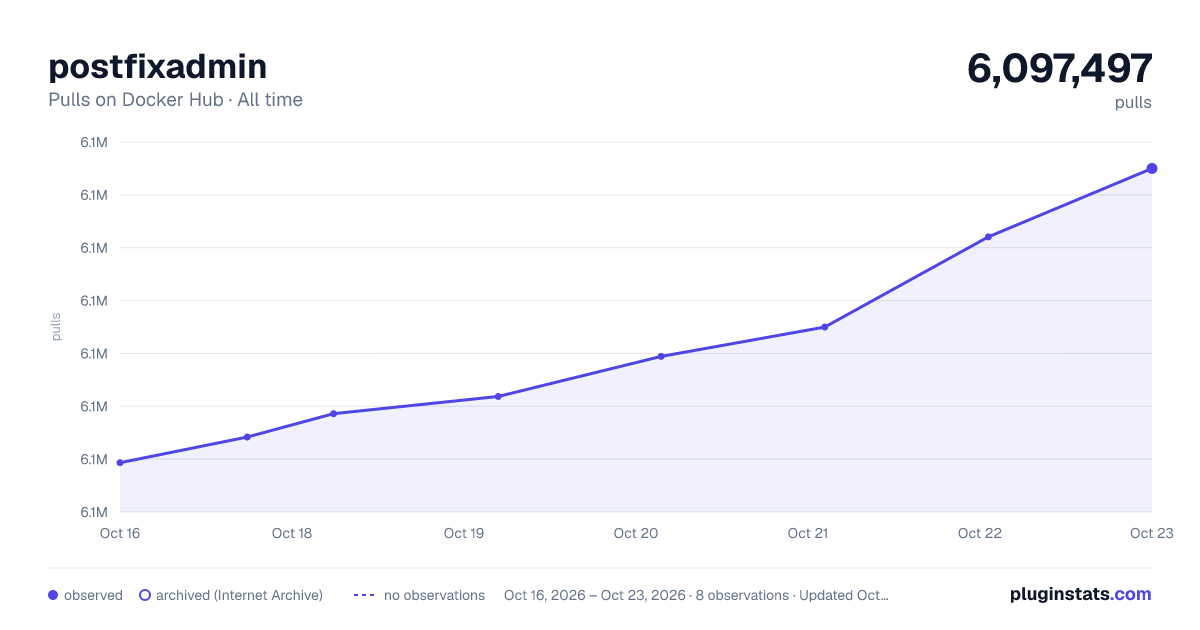The width and height of the screenshot is (1200, 630).
Task: Click the 'archived (Internet Archive)' legend label
Action: (239, 595)
